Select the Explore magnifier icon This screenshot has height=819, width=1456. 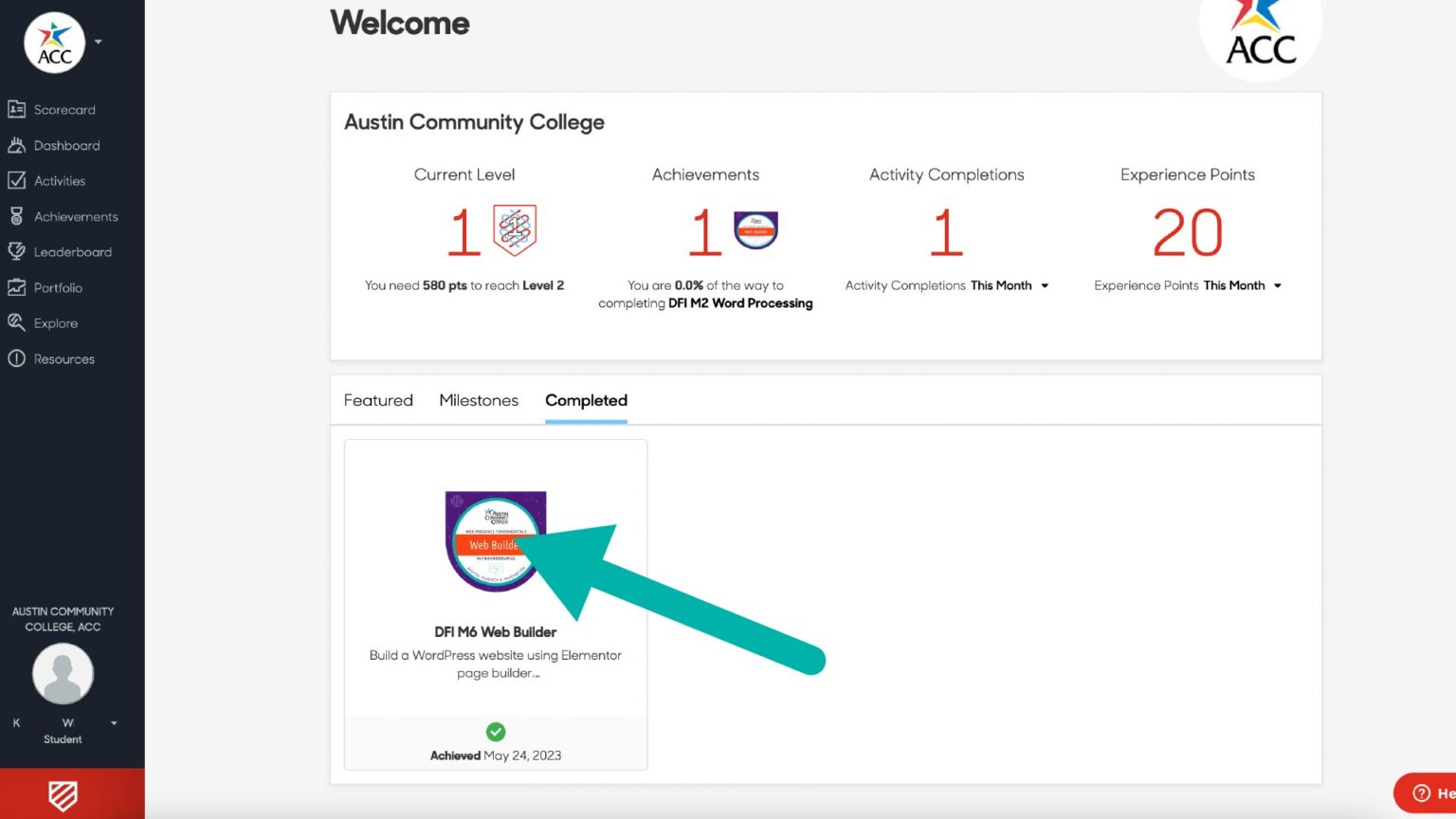click(x=17, y=322)
